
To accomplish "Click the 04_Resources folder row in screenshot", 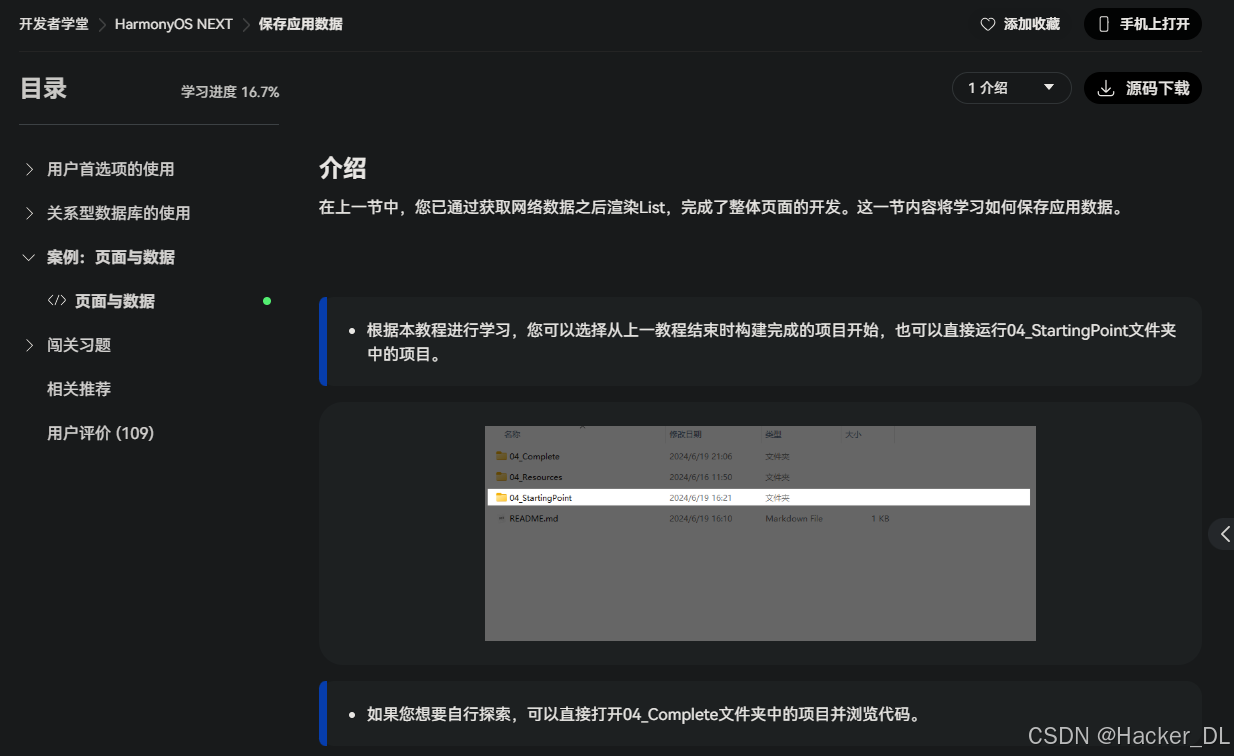I will 758,477.
